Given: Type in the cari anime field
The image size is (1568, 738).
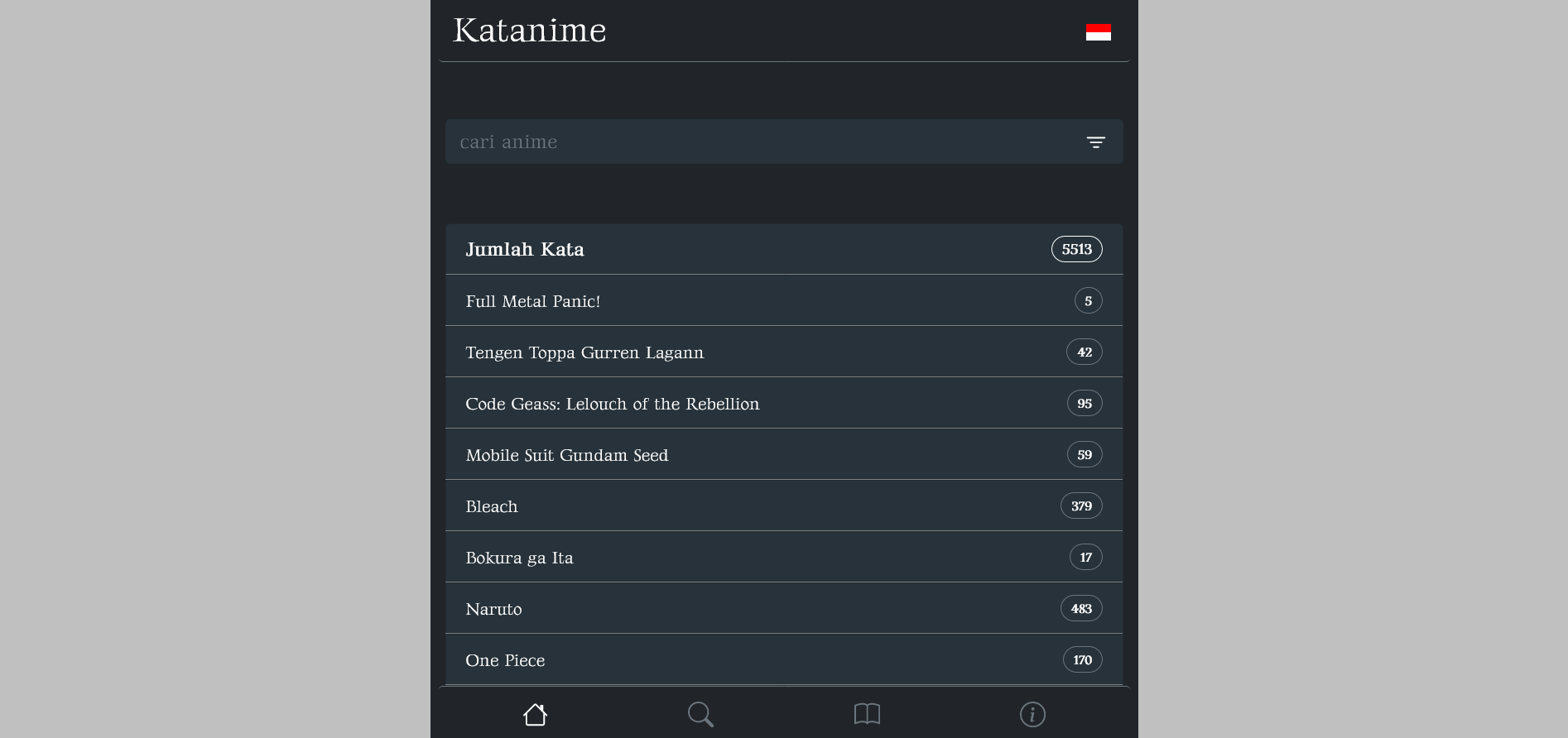Looking at the screenshot, I should click(762, 141).
